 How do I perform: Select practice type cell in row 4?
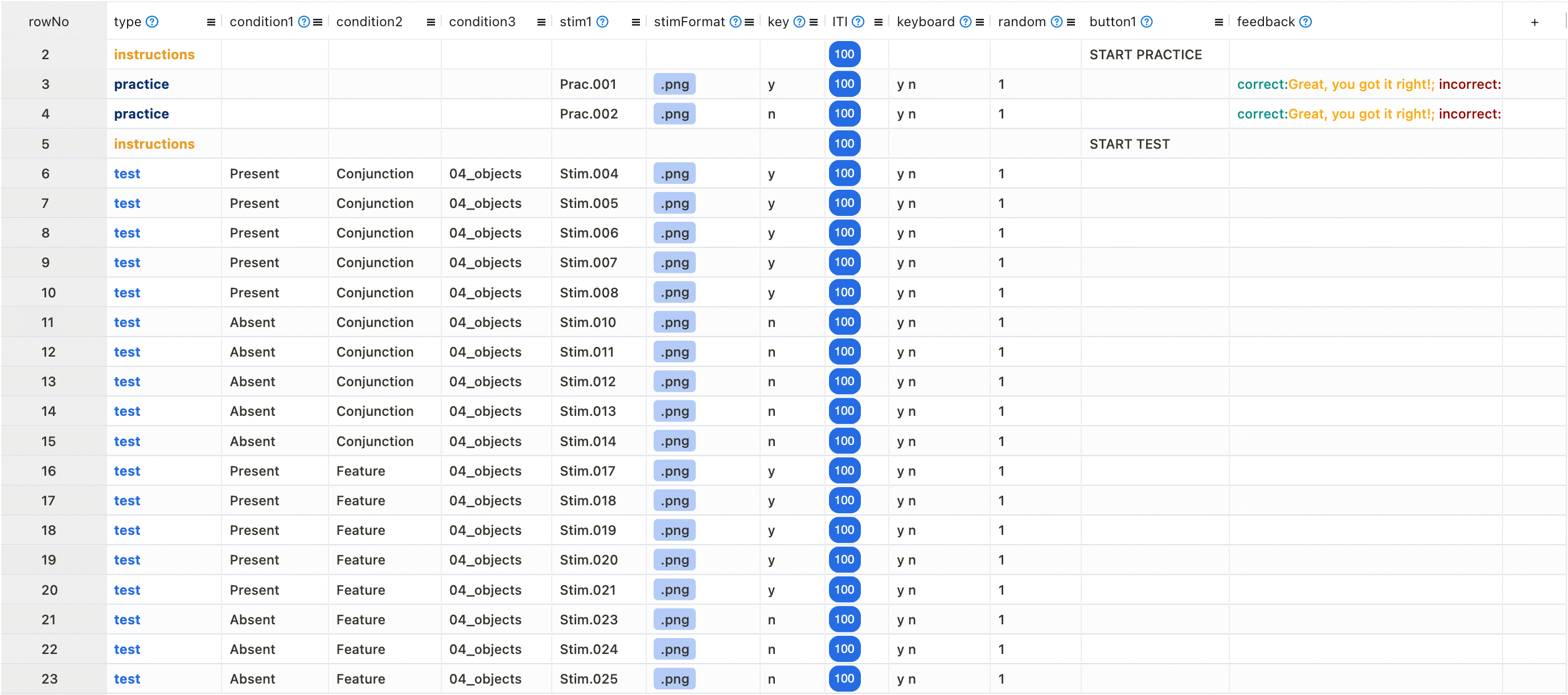(165, 114)
